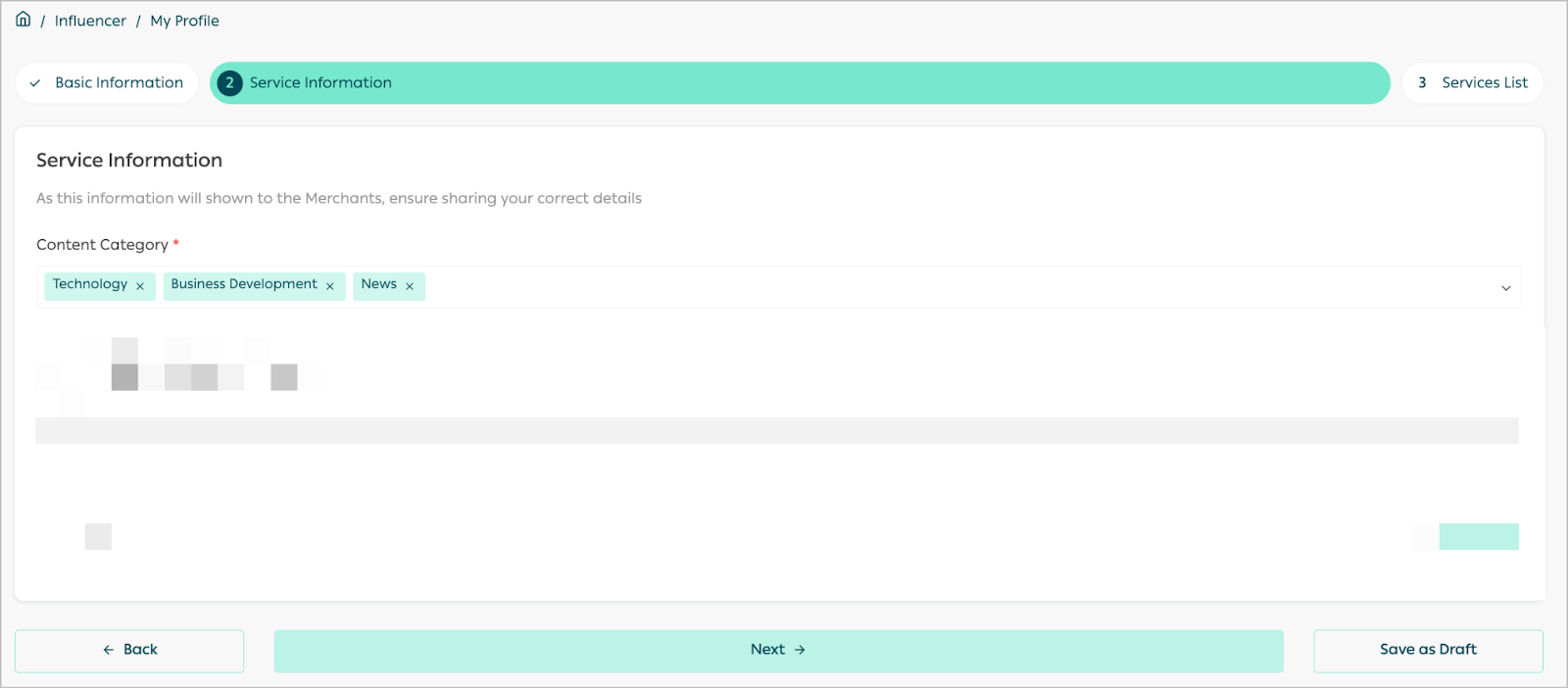Viewport: 1568px width, 688px height.
Task: Click the News tag label
Action: tap(379, 284)
